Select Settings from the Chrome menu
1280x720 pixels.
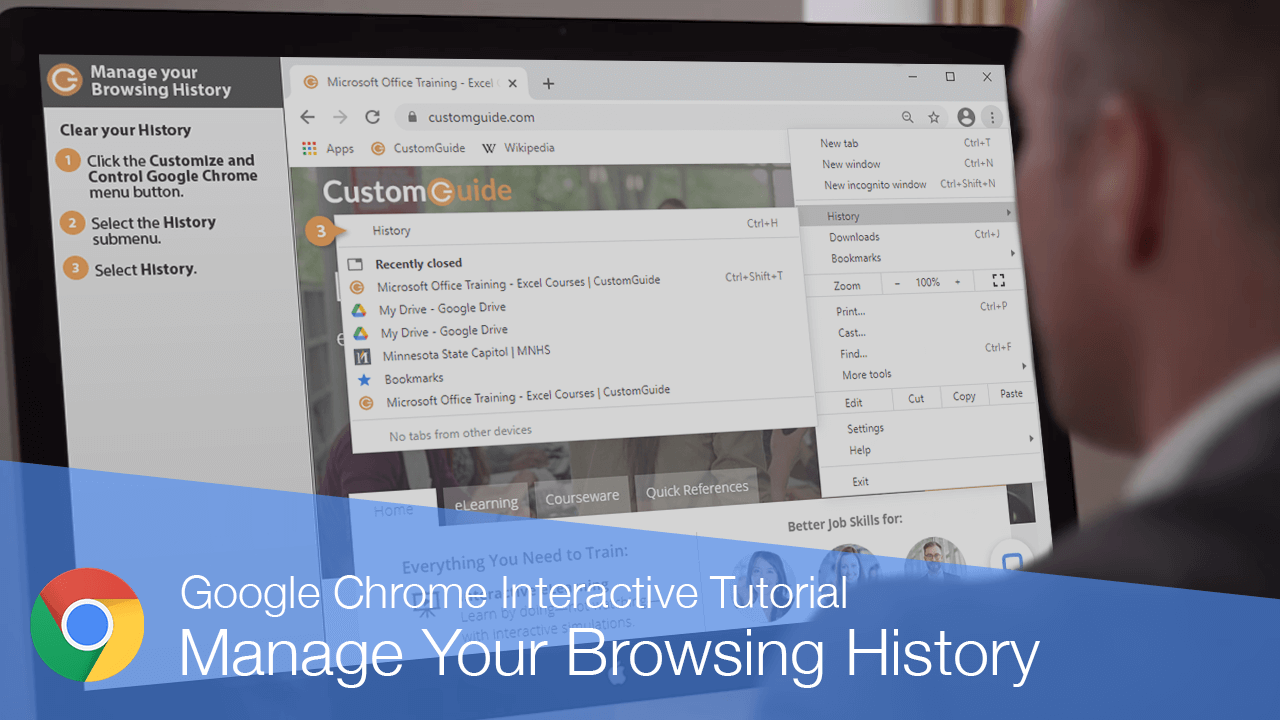[864, 428]
